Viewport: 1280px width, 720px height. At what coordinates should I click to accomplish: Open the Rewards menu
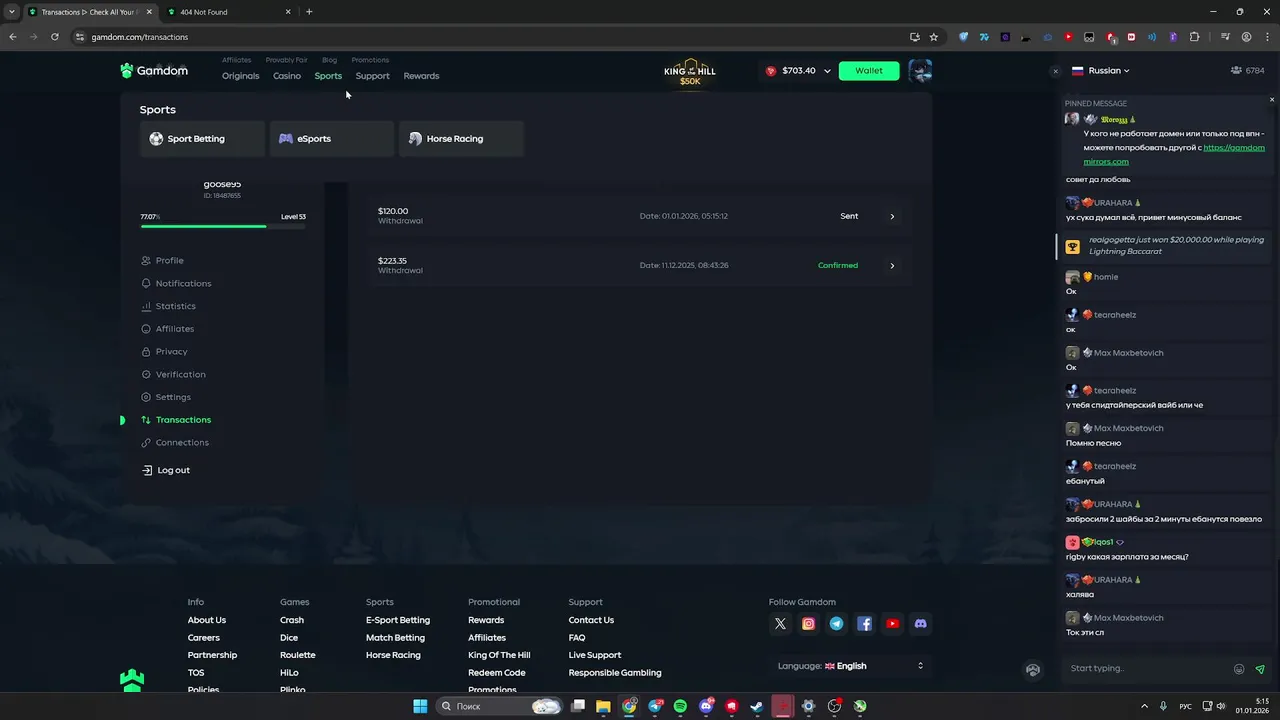click(421, 76)
